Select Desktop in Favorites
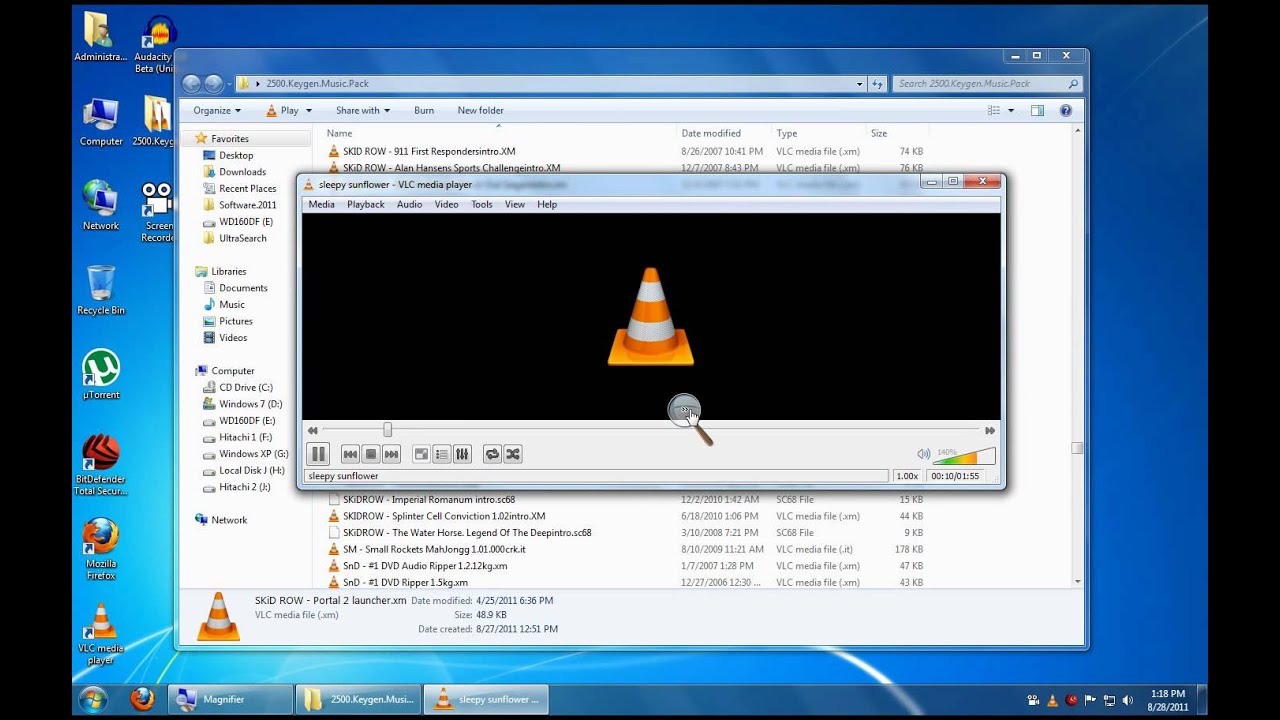Screen dimensions: 1280x720 pos(236,155)
